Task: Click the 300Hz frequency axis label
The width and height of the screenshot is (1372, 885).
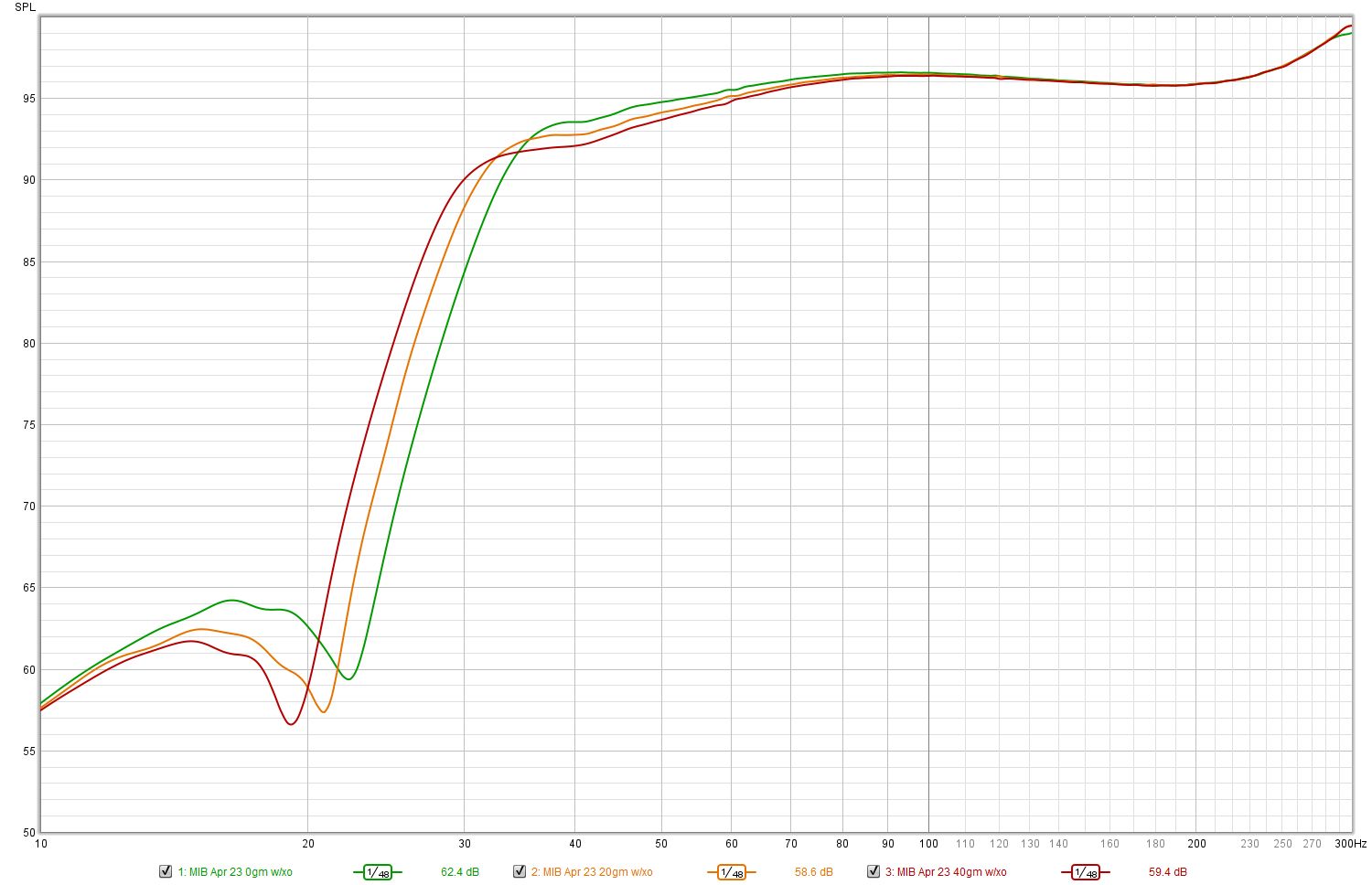Action: pos(1350,844)
